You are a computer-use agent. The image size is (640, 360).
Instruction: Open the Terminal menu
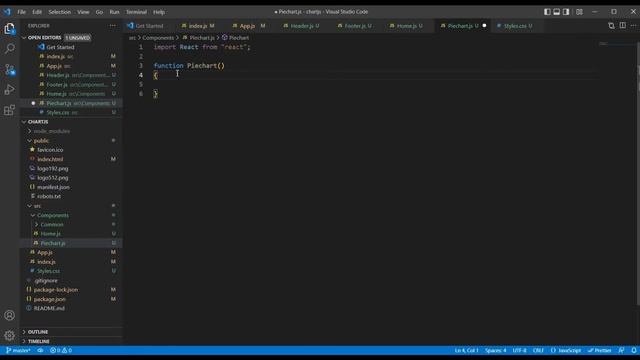pyautogui.click(x=136, y=12)
